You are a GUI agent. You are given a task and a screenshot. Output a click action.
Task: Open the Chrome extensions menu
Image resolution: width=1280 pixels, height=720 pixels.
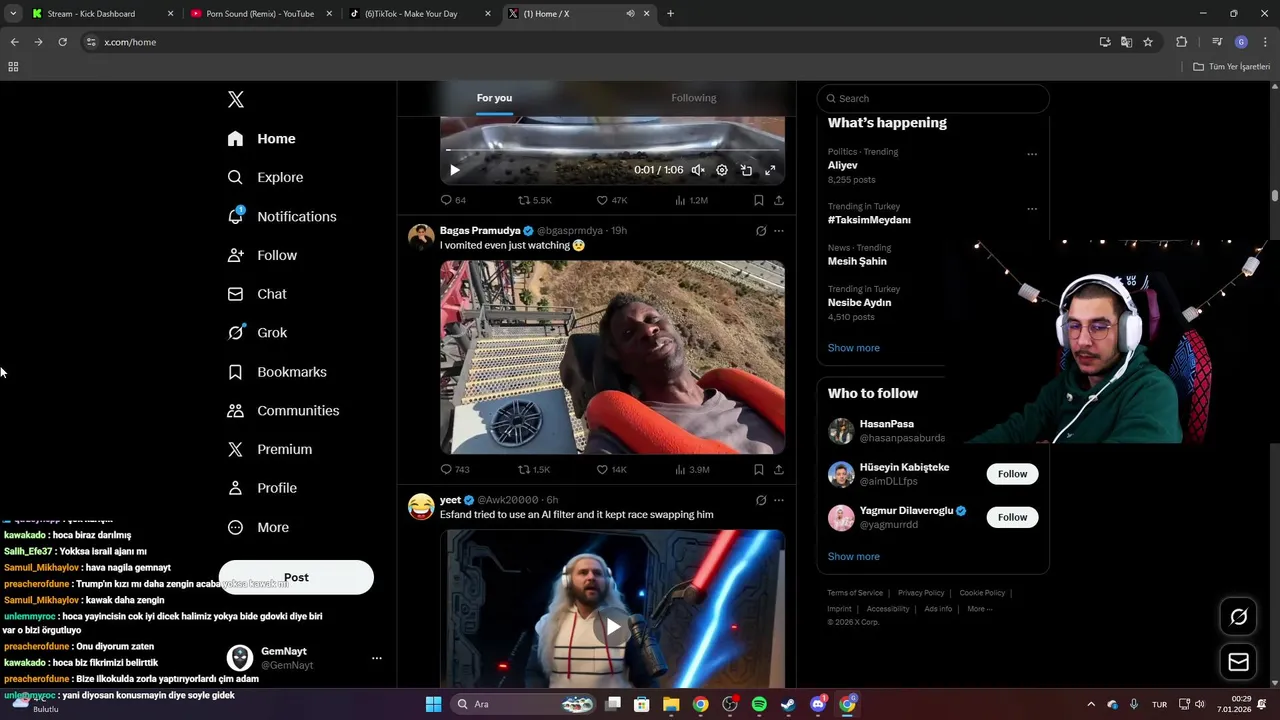point(1182,42)
